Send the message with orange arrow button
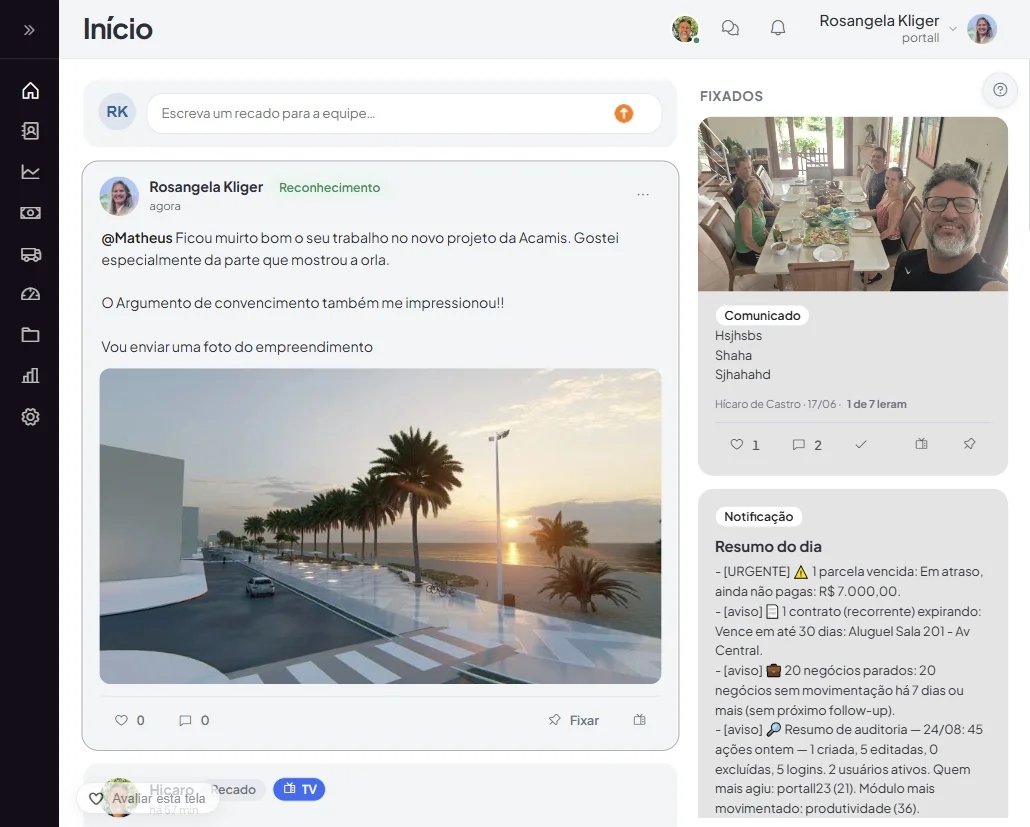The width and height of the screenshot is (1030, 827). (x=623, y=114)
